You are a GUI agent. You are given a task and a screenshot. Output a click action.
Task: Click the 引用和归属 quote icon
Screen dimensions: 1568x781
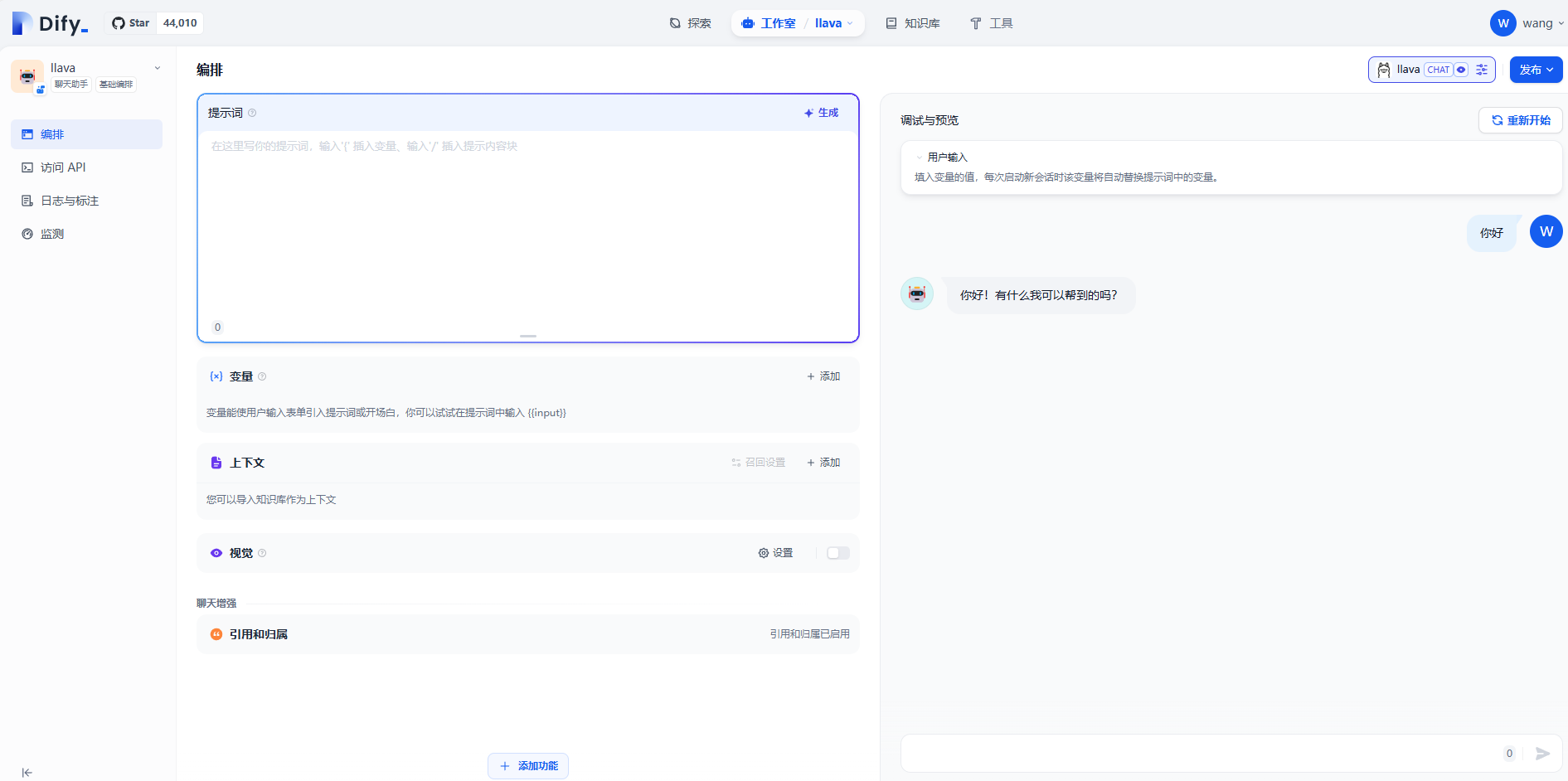pos(216,634)
